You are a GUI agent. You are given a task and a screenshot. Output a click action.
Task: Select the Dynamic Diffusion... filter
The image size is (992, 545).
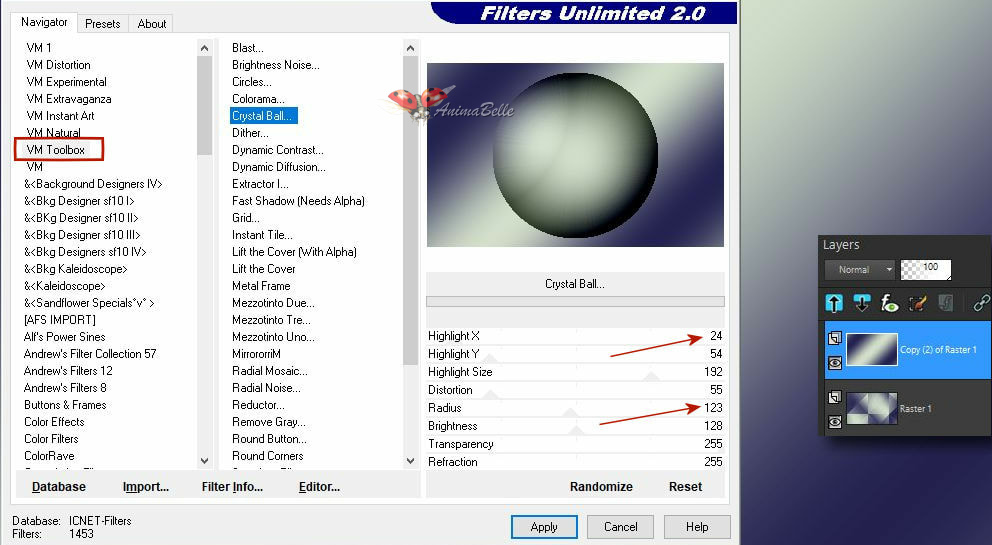coord(278,167)
